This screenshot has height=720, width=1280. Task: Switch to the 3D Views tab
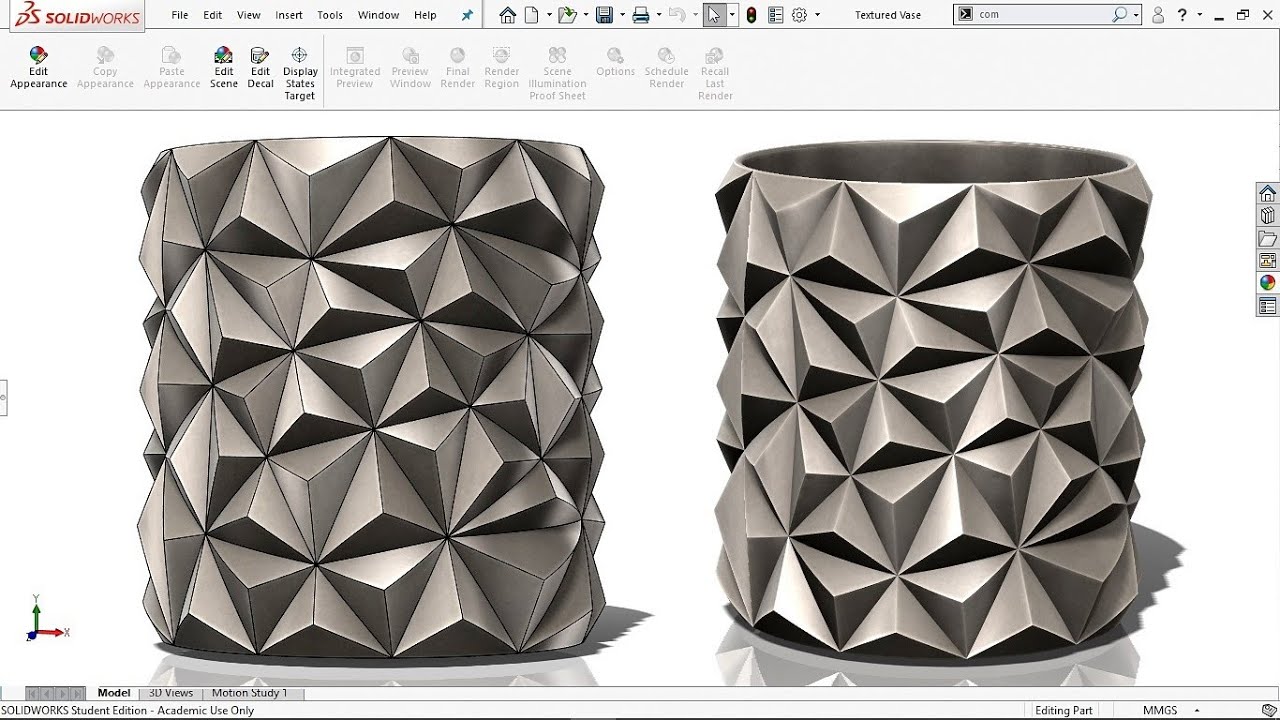coord(171,693)
